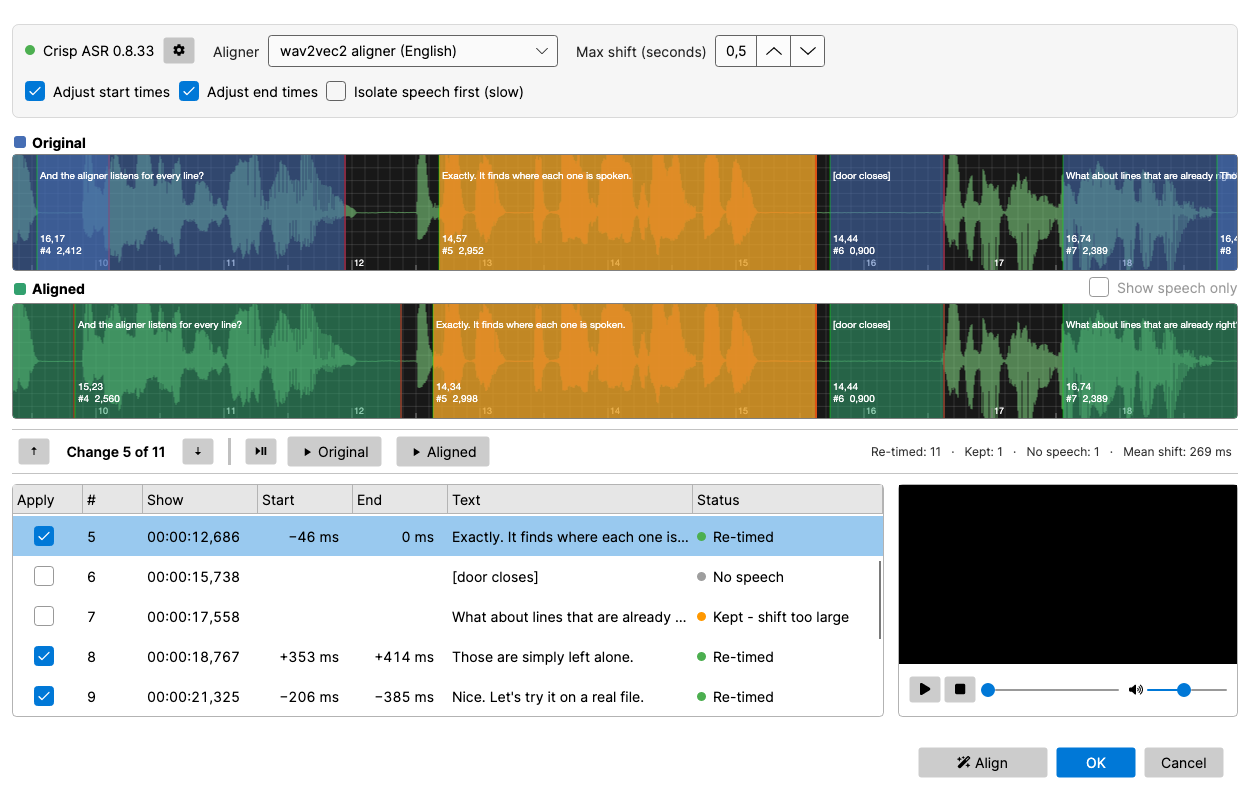The image size is (1250, 800).
Task: Click the play/pause toggle button
Action: (261, 452)
